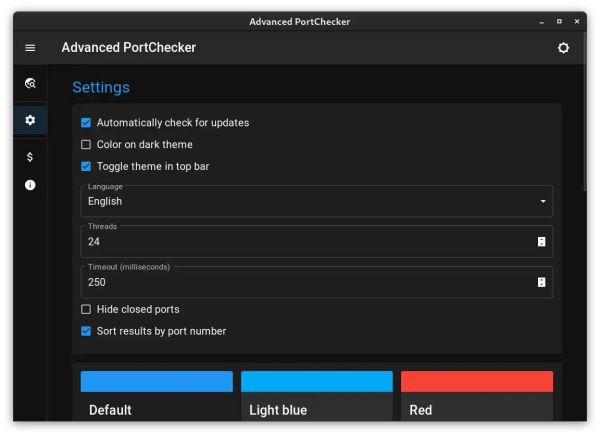
Task: Open the port scan page in sidebar
Action: [x=30, y=84]
